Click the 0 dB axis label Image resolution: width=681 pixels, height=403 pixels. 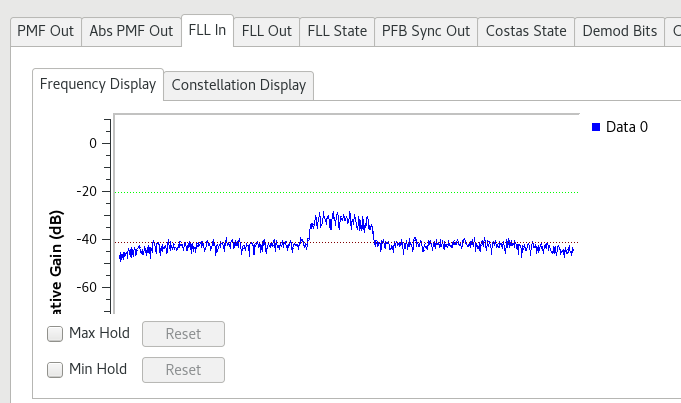pos(93,143)
